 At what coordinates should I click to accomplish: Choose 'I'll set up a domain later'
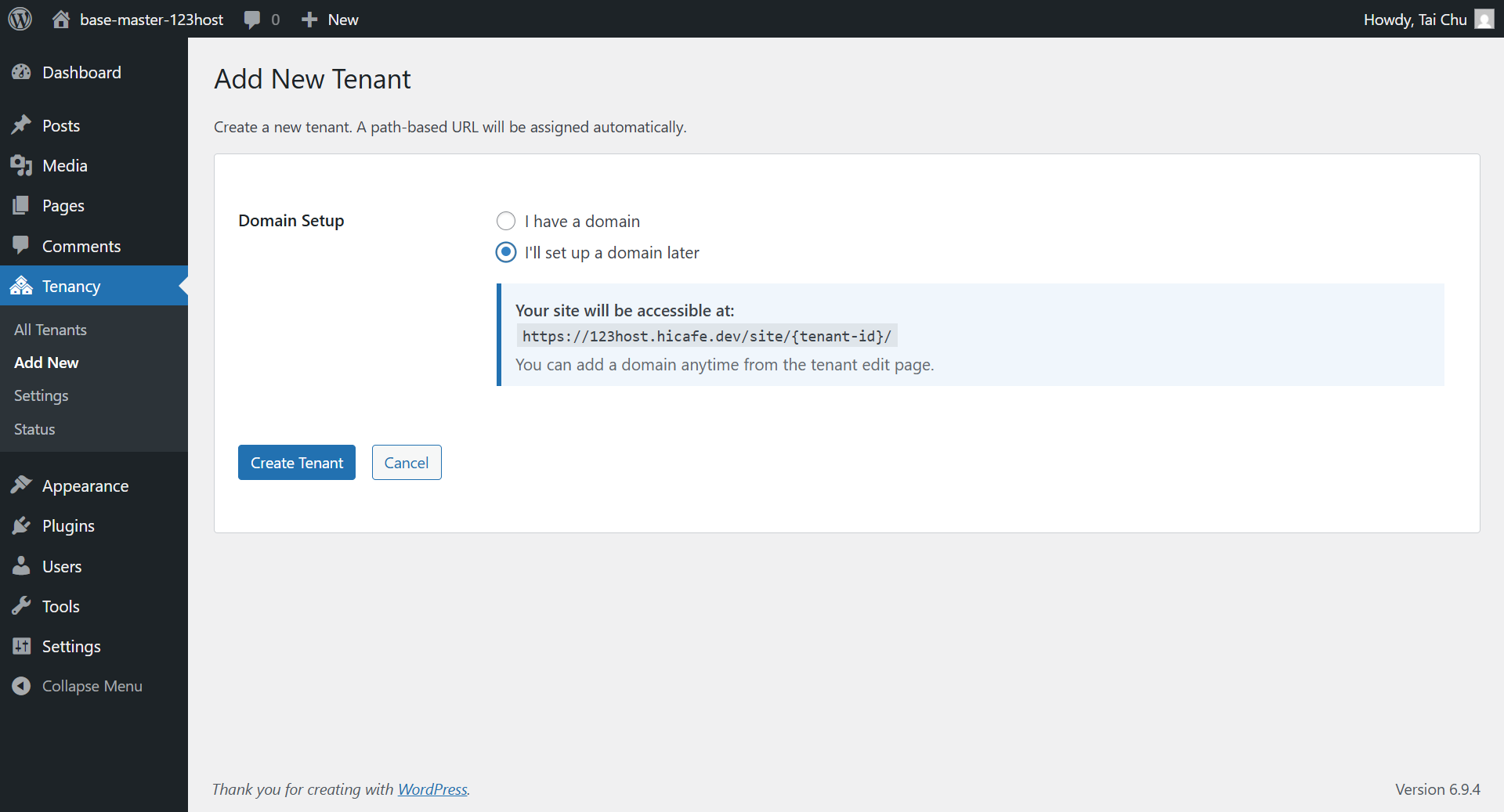click(x=506, y=252)
